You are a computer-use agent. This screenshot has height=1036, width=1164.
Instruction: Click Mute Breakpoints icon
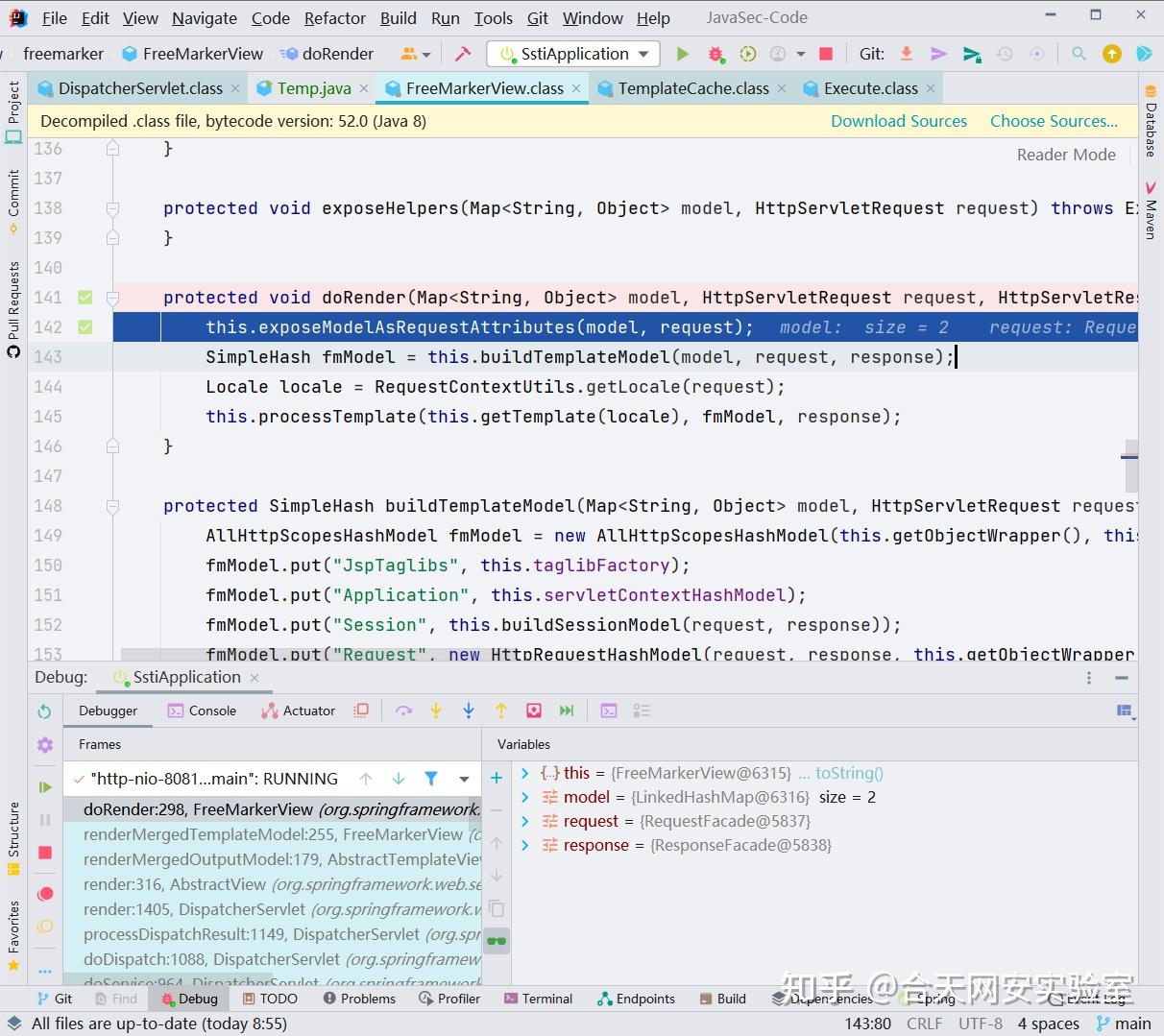point(44,927)
